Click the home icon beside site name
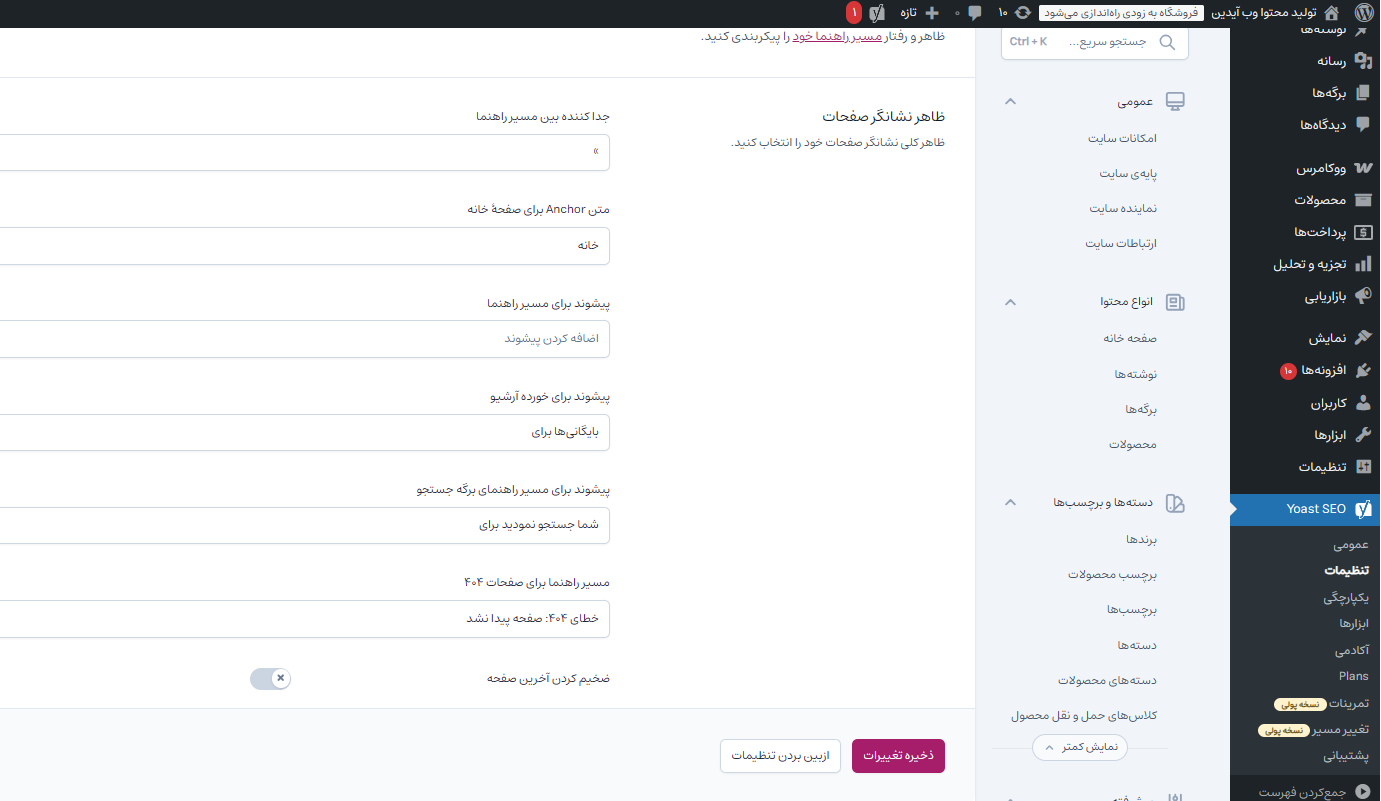Screen dimensions: 1381x801 [x=1331, y=13]
